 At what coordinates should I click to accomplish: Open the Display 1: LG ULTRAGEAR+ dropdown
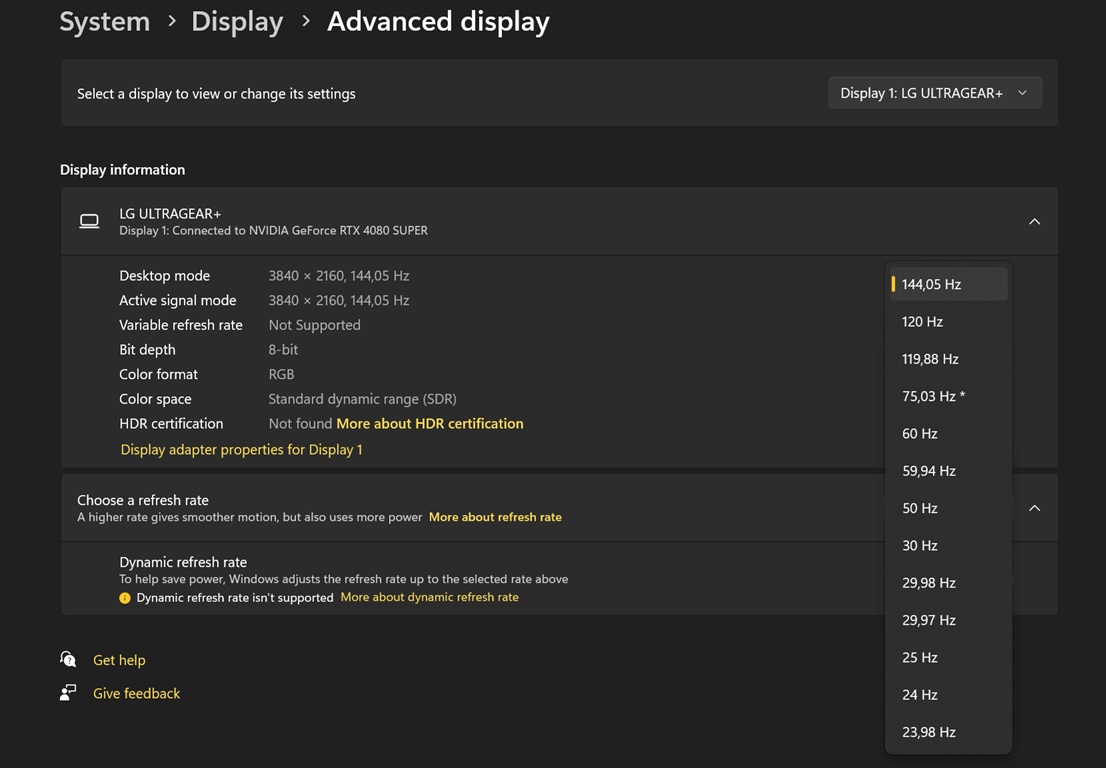point(935,93)
